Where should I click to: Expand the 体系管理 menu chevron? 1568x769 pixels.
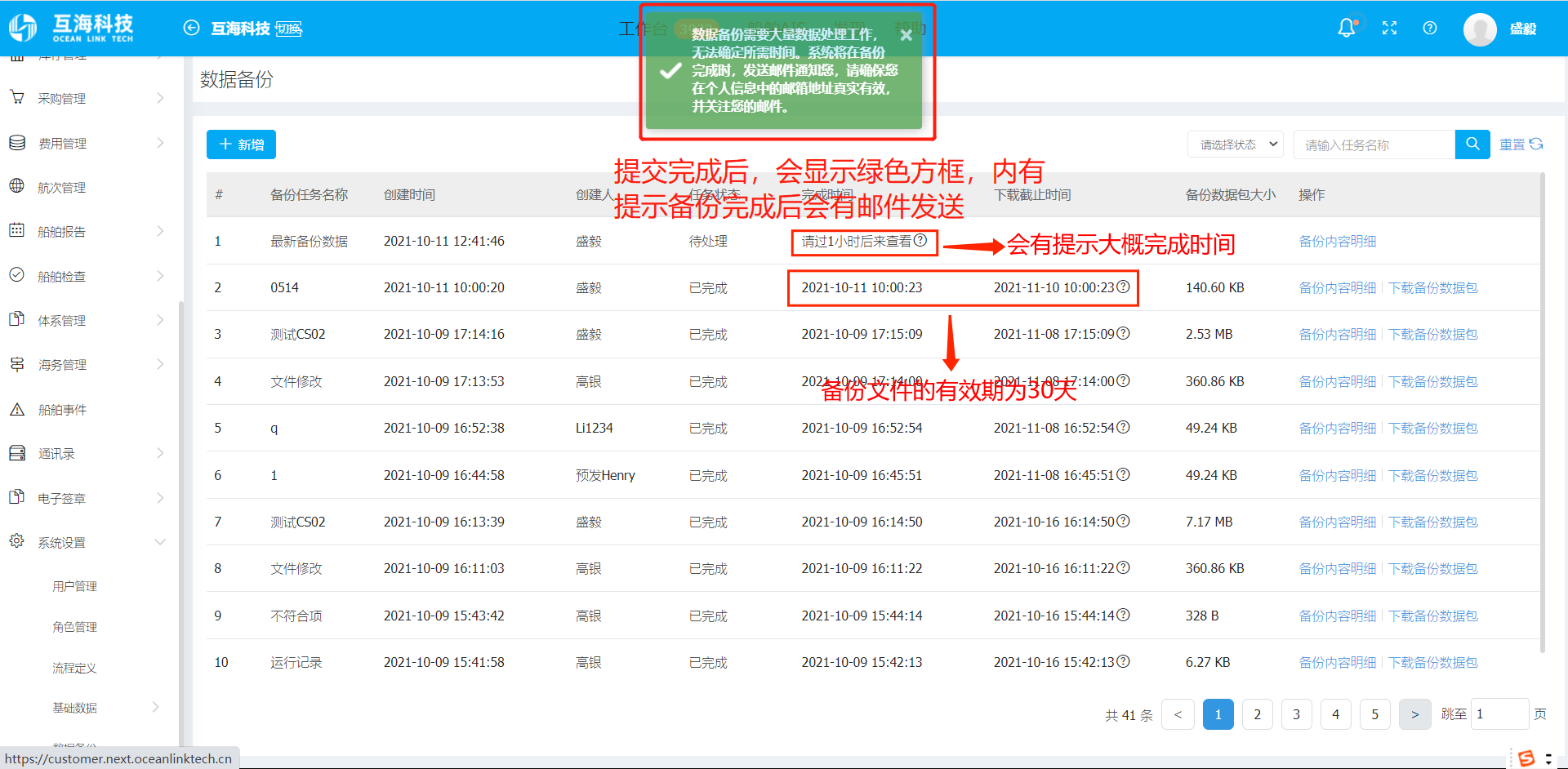(x=160, y=320)
